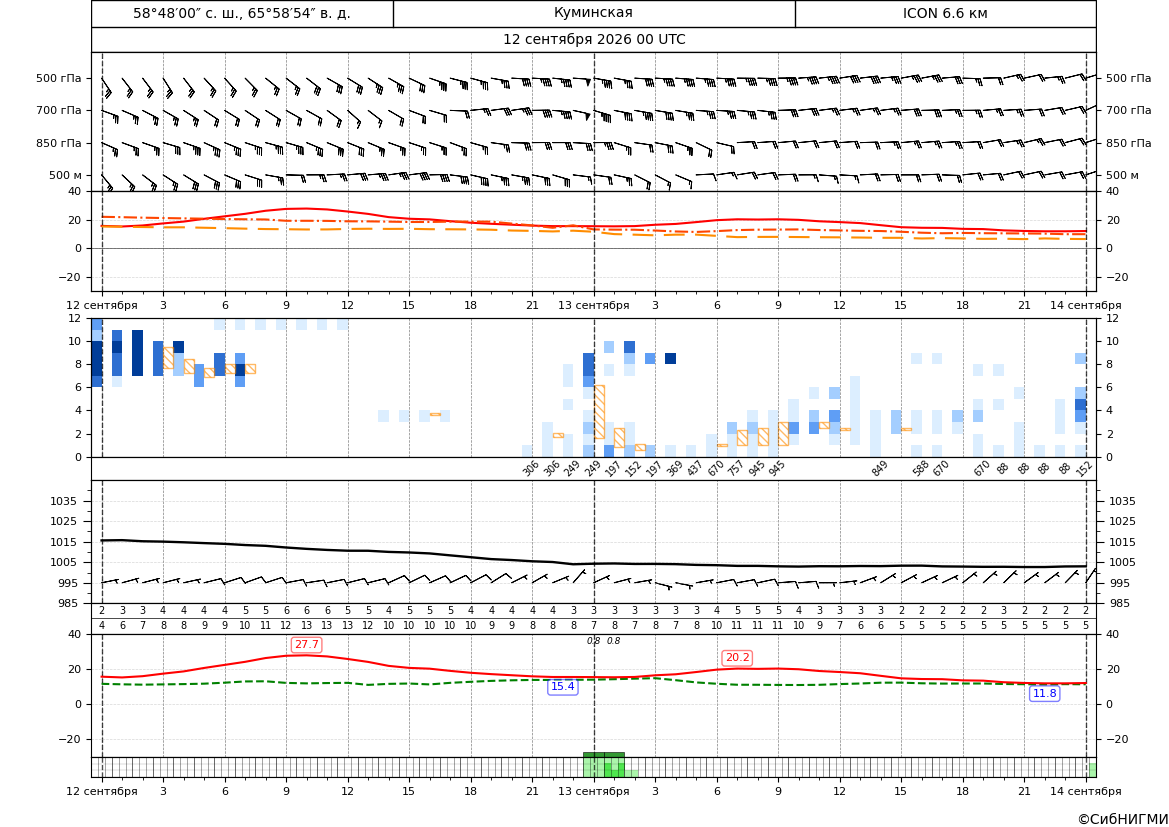
Task: Click the green precipitation bars at 13 сентября
Action: (605, 765)
